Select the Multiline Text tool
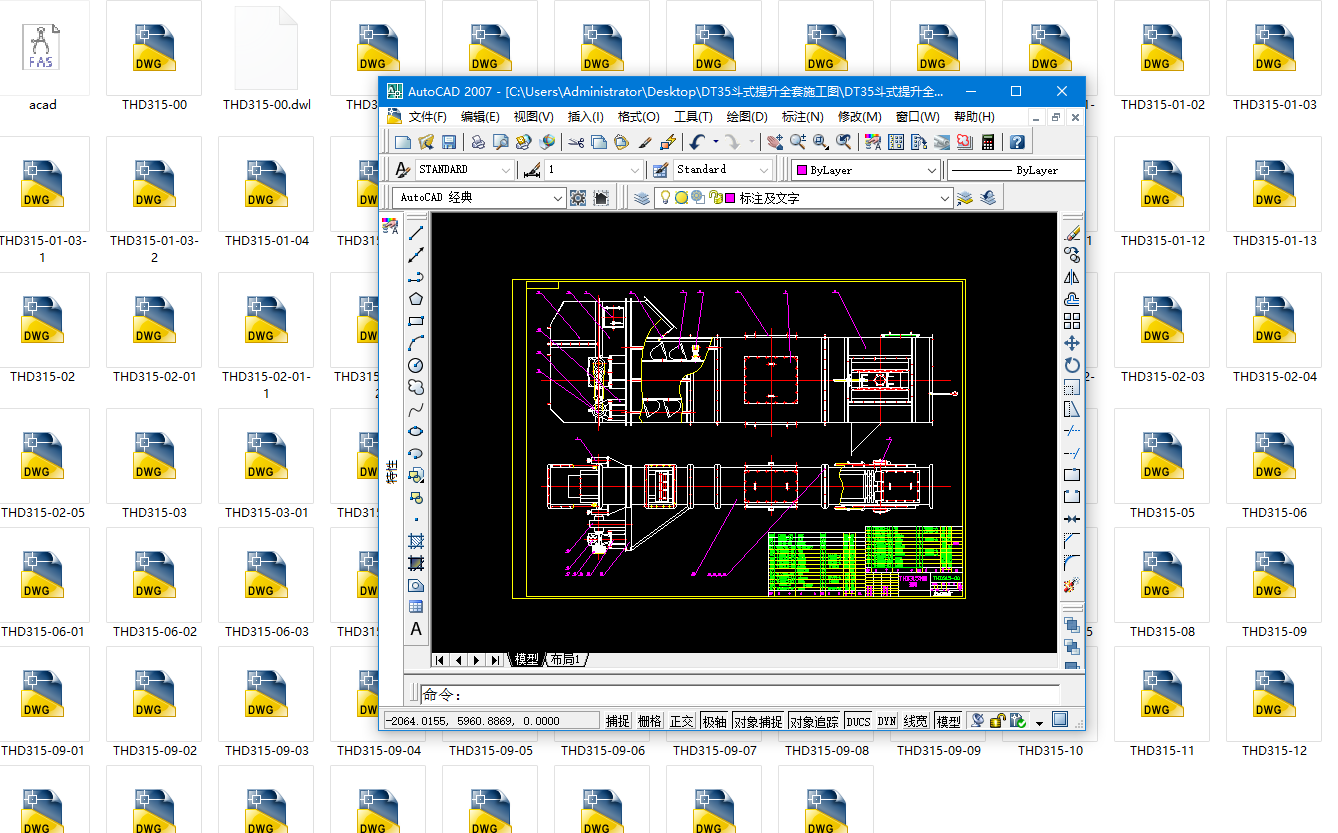Image resolution: width=1338 pixels, height=833 pixels. (416, 629)
